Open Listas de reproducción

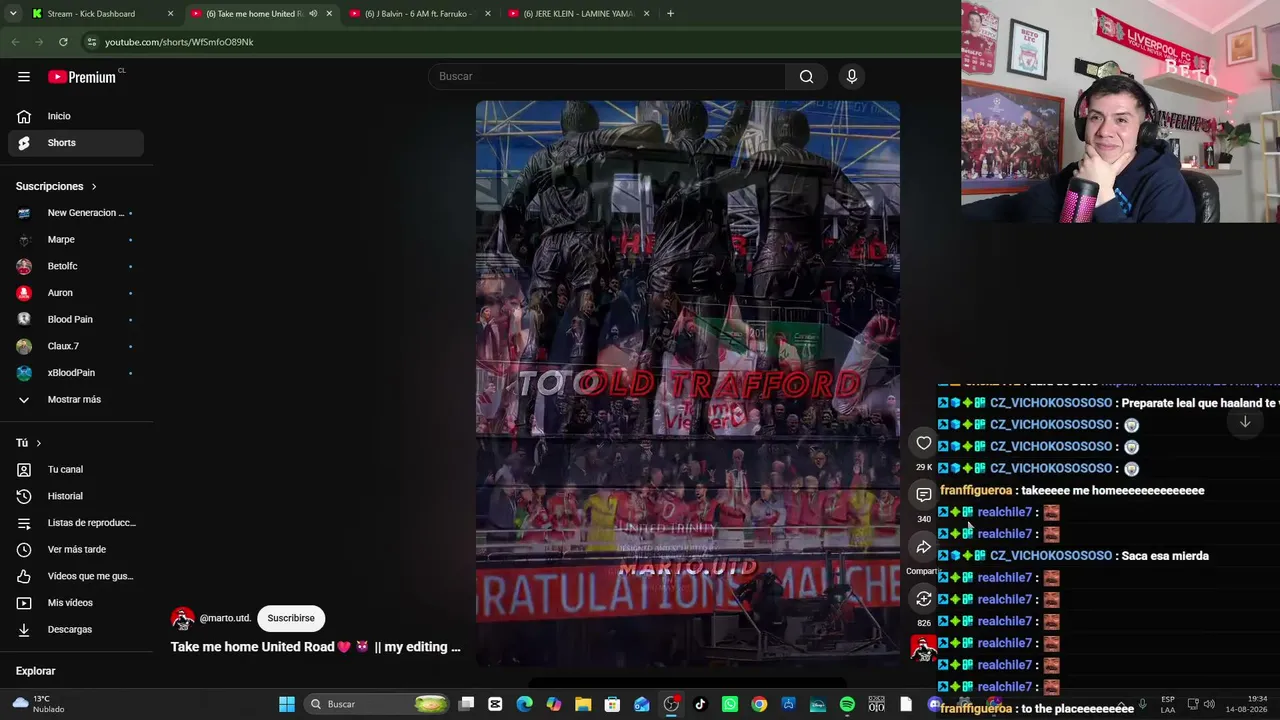76,523
